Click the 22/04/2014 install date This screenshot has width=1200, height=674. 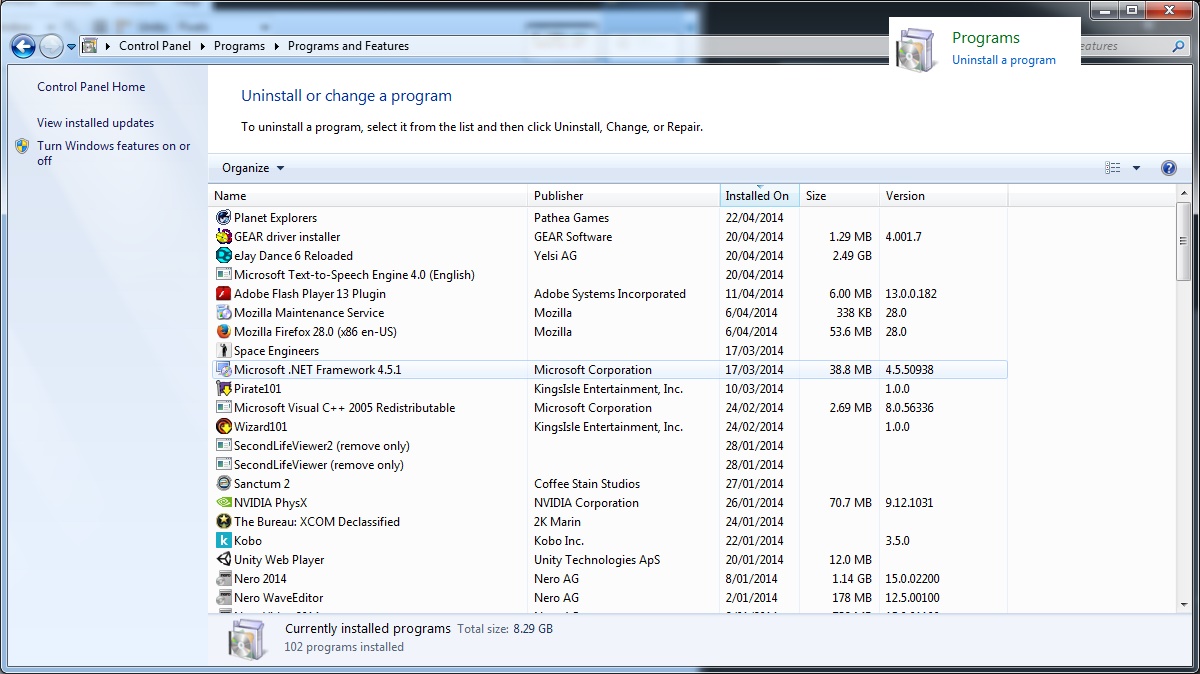[x=754, y=218]
